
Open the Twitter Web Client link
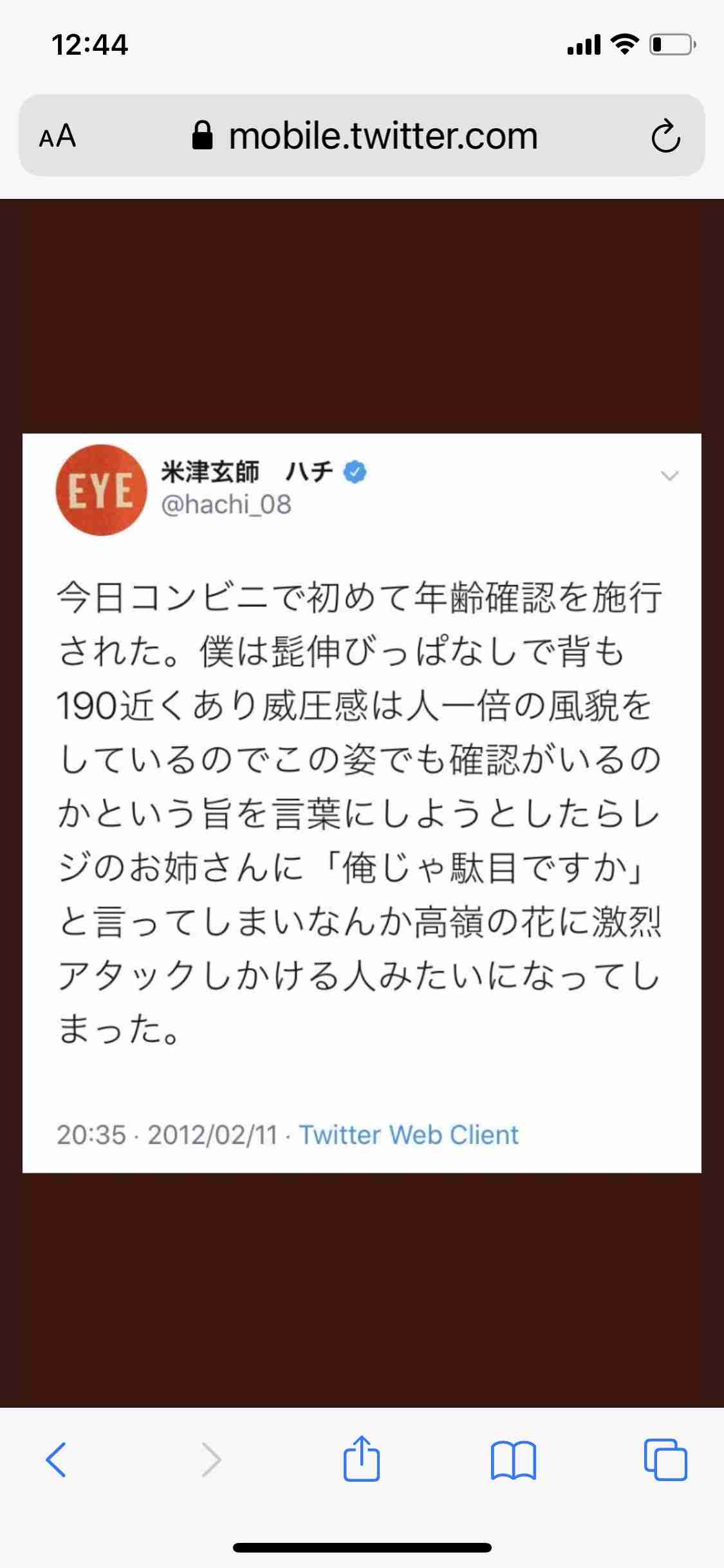(x=409, y=1135)
